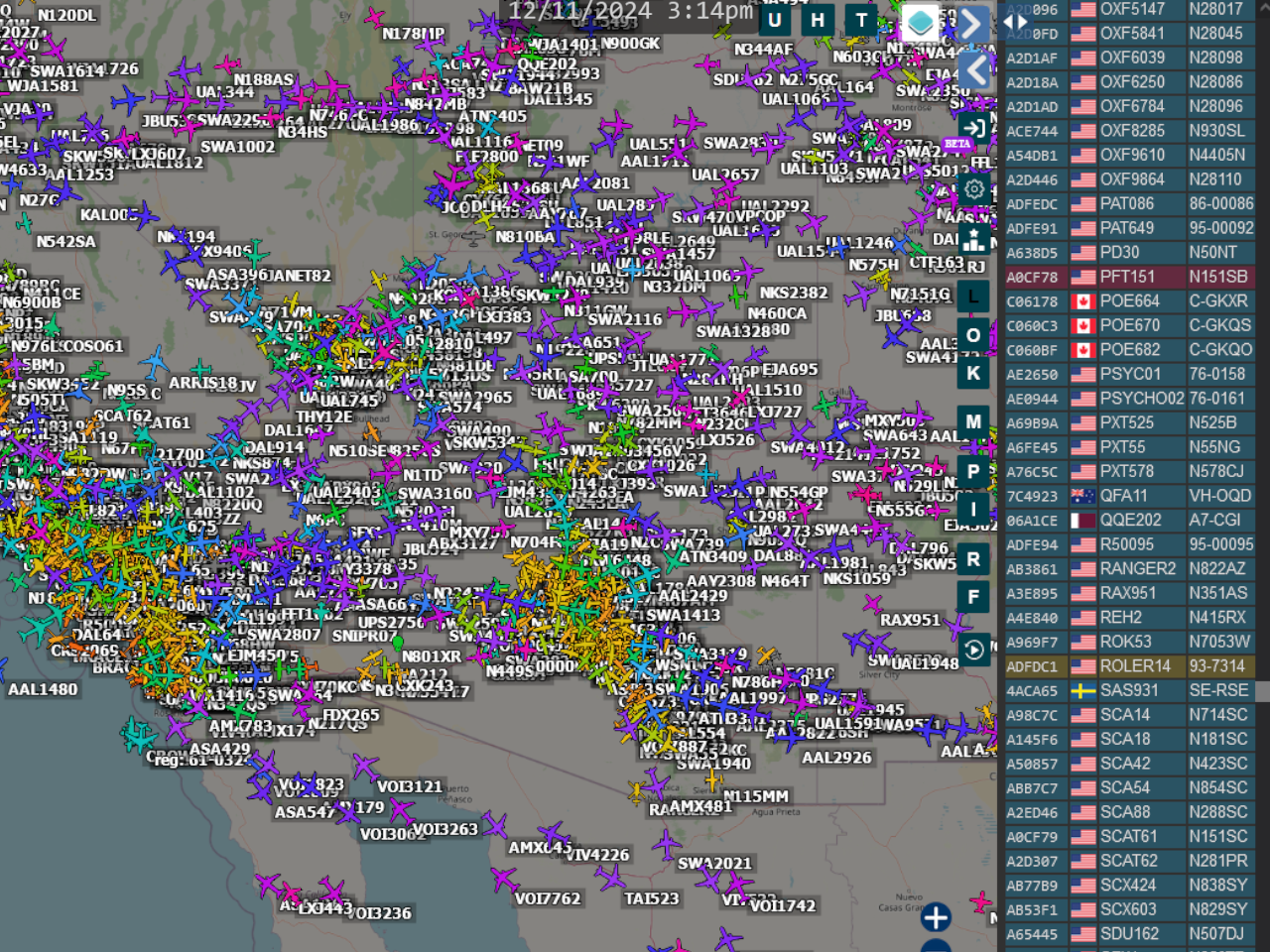This screenshot has width=1270, height=952.
Task: Toggle the P map button
Action: [973, 471]
